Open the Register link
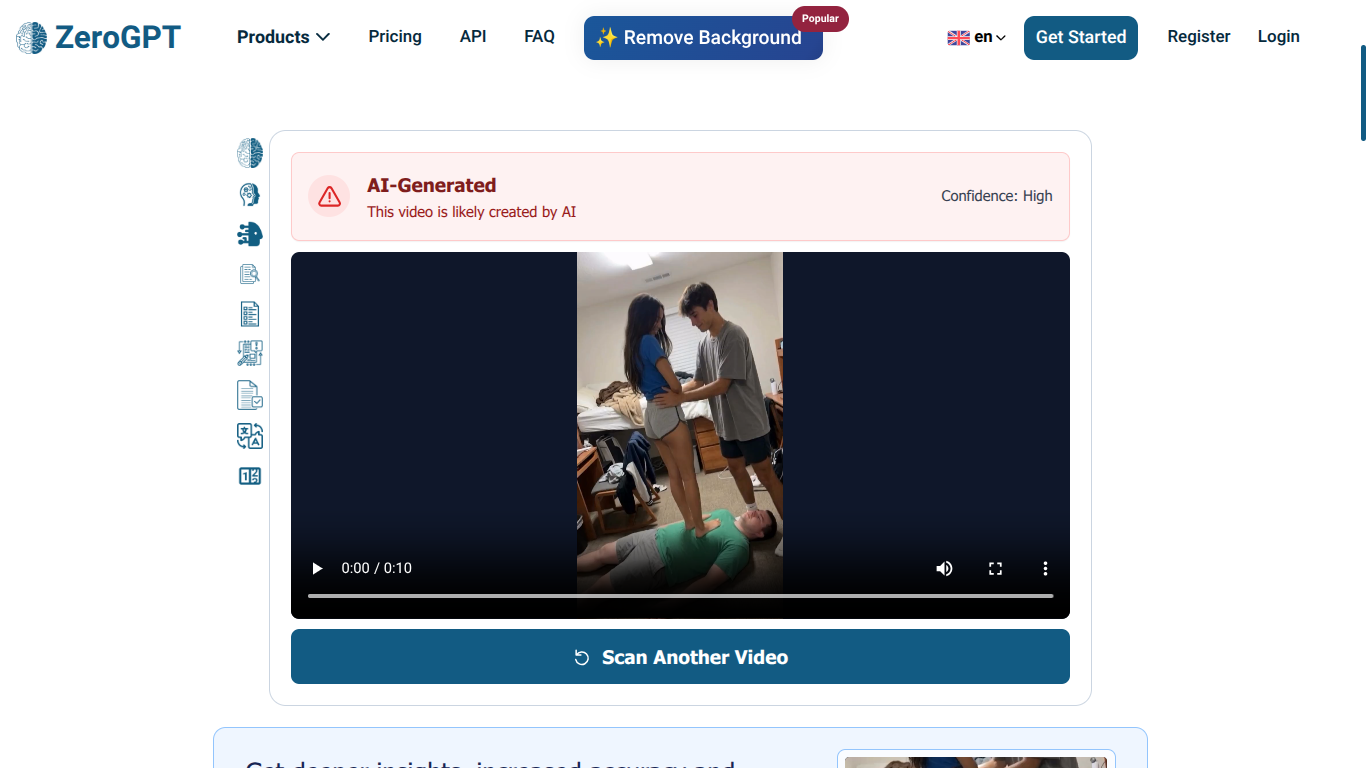Image resolution: width=1366 pixels, height=768 pixels. (x=1199, y=36)
